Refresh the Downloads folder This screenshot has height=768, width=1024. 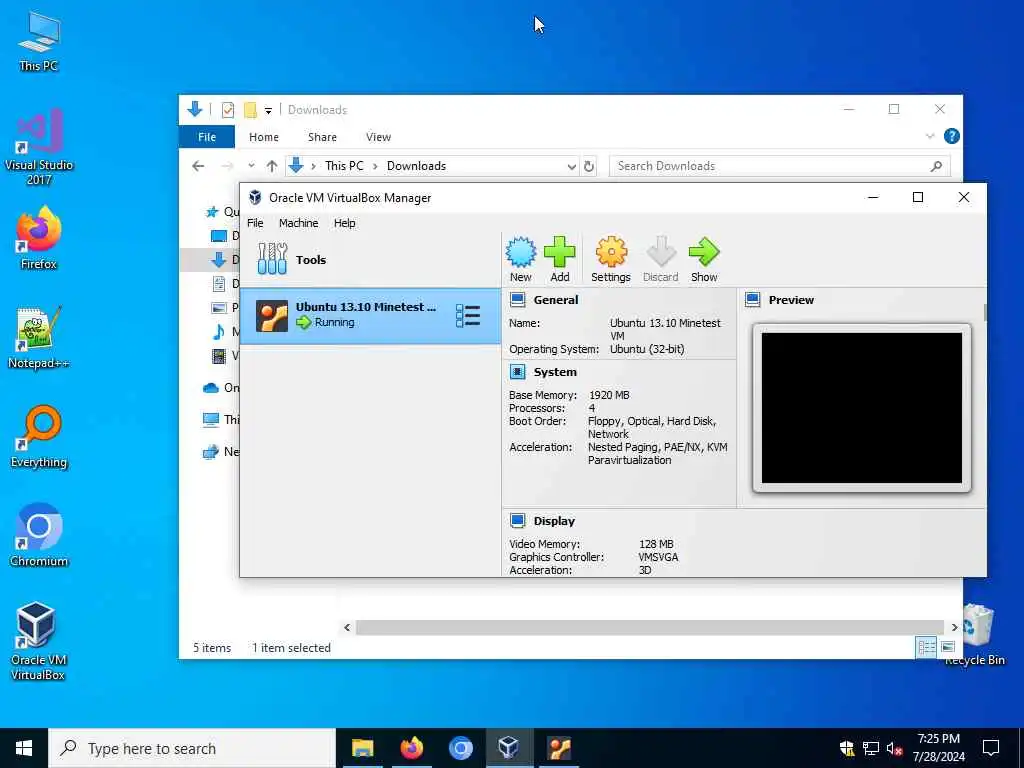tap(588, 166)
